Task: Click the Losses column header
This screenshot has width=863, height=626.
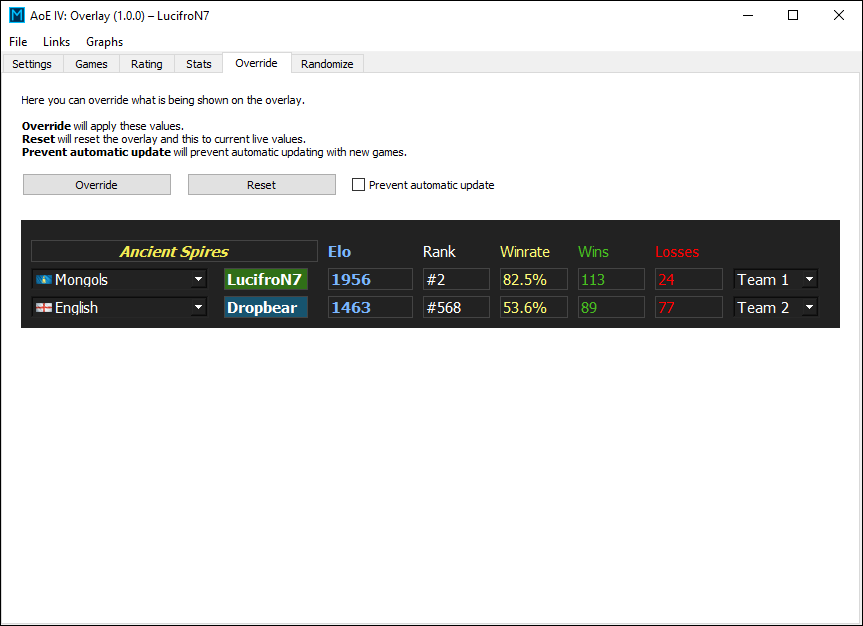Action: [678, 252]
